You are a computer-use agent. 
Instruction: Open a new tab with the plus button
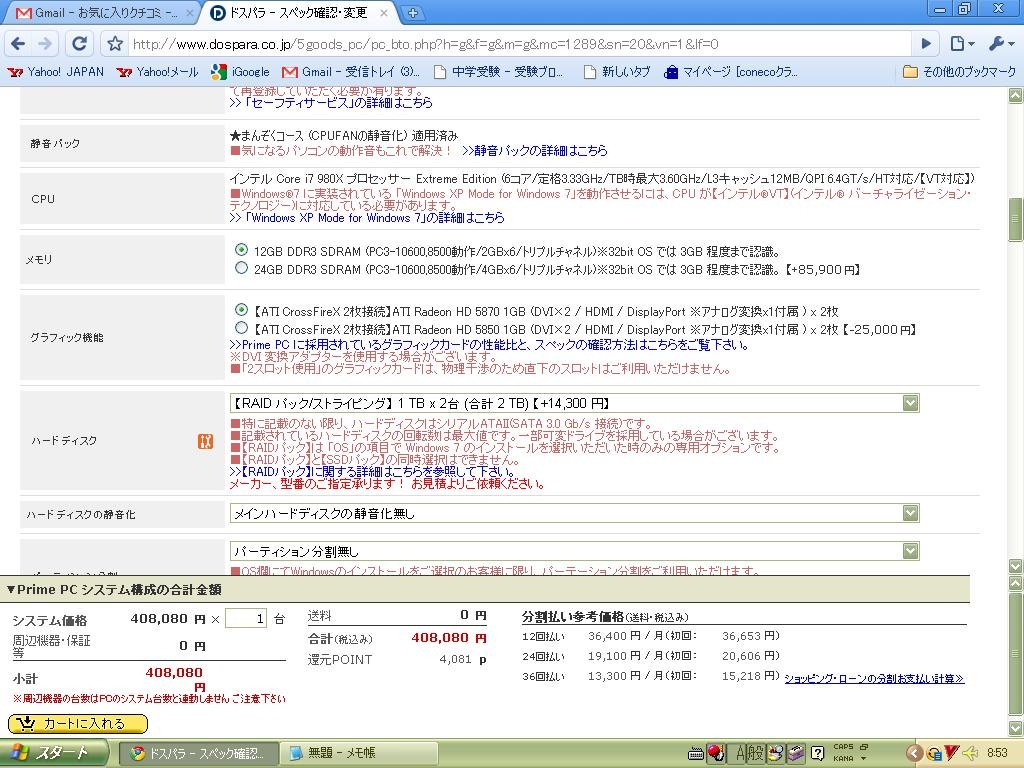(413, 12)
